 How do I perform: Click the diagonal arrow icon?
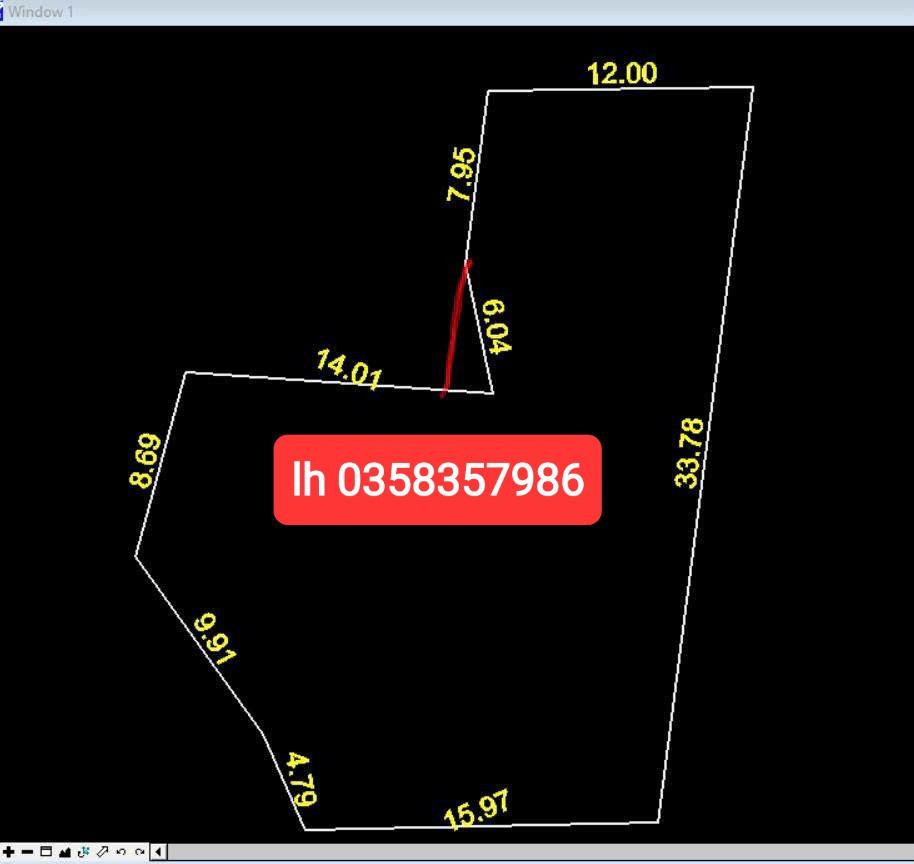pos(103,852)
